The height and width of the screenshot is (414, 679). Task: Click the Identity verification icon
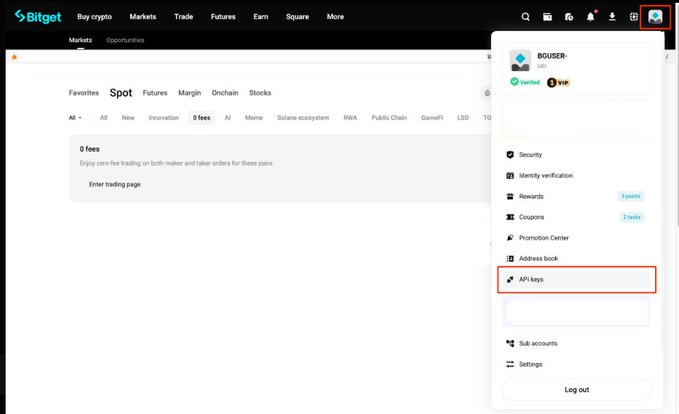[510, 175]
